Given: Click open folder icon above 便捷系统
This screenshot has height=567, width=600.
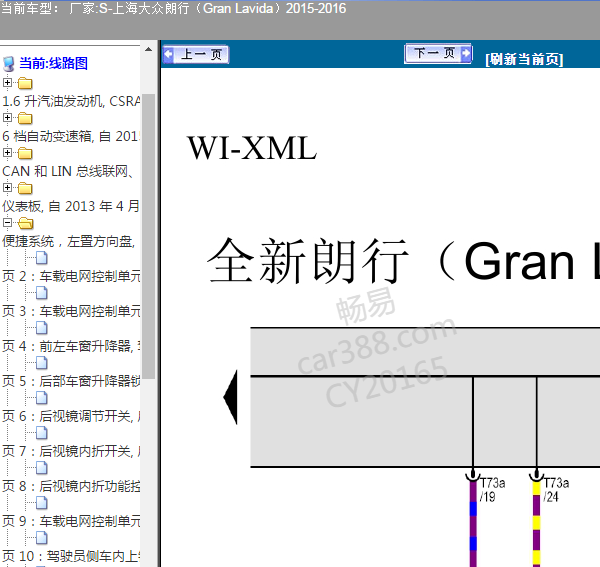Looking at the screenshot, I should click(26, 223).
